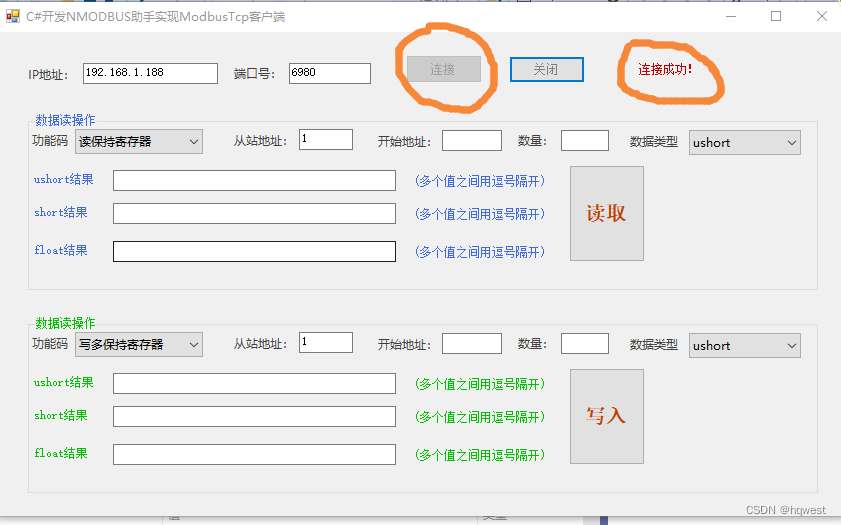Open the 数据类型 ushort dropdown in the read group
This screenshot has width=841, height=525.
[x=744, y=143]
